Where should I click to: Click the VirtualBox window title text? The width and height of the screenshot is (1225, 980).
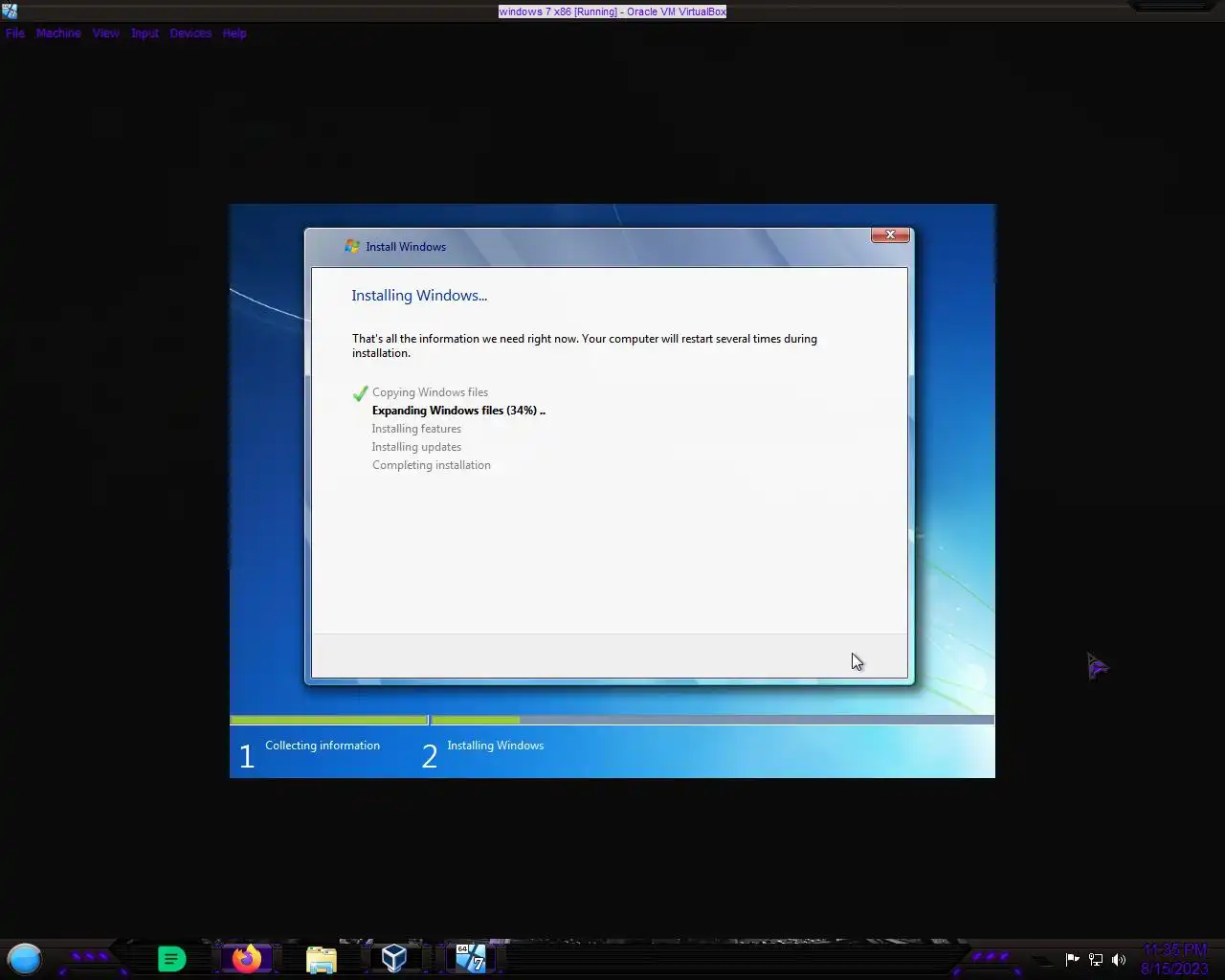(612, 11)
